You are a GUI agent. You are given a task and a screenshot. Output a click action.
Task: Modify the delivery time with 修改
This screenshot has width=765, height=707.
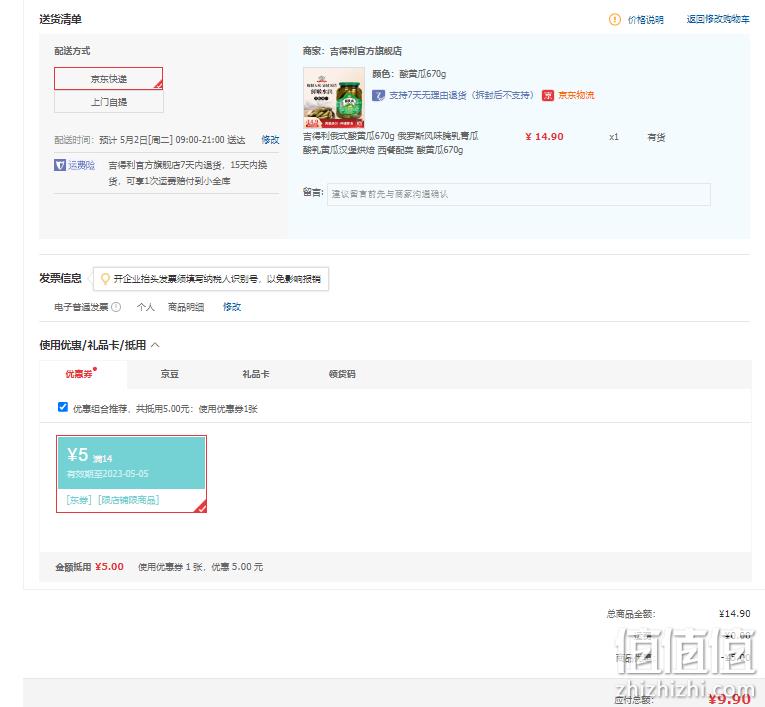[270, 140]
